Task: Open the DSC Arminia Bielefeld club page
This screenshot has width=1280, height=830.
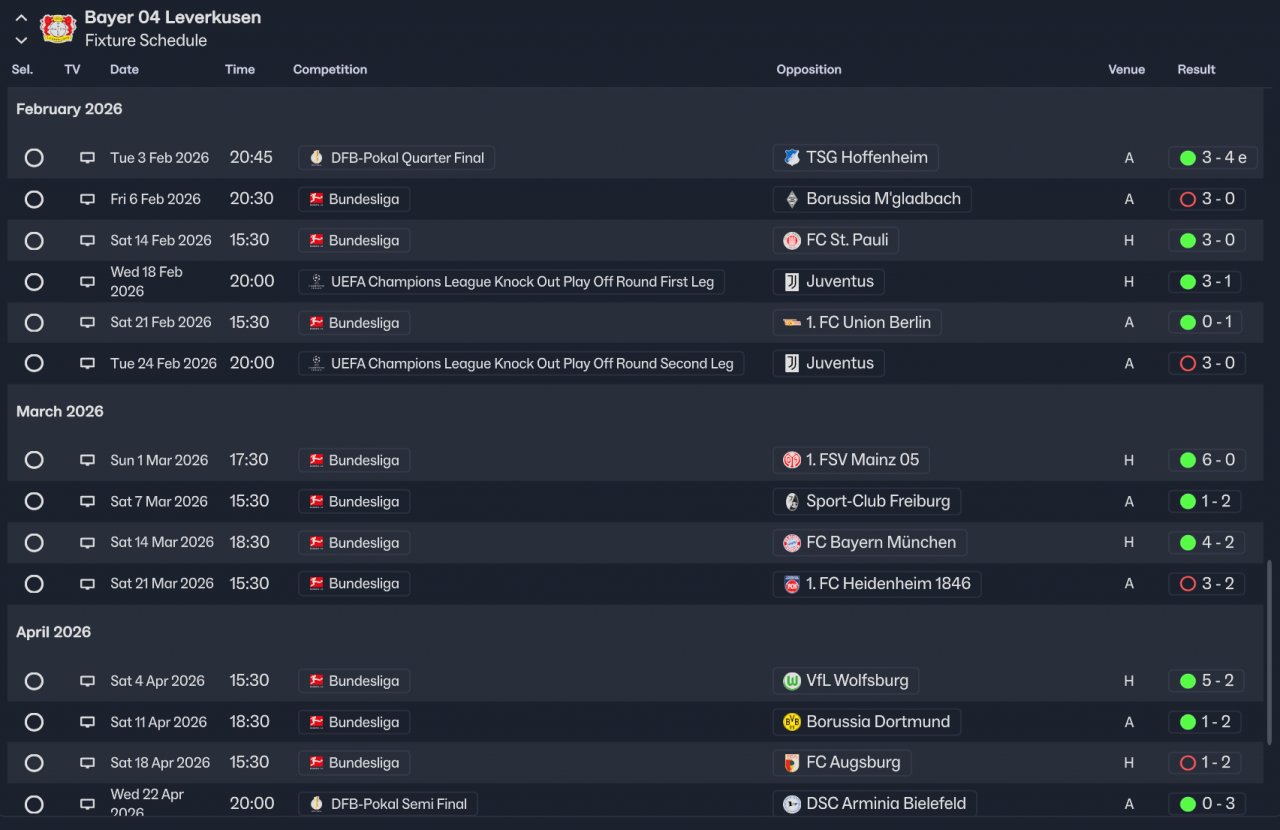Action: coord(875,804)
